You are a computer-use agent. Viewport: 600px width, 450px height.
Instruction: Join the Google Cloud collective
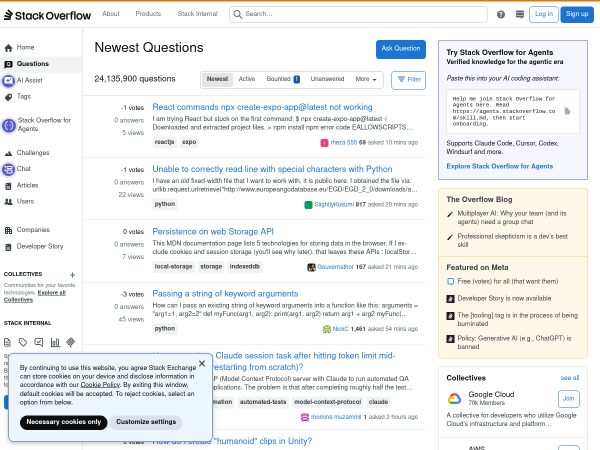point(568,399)
